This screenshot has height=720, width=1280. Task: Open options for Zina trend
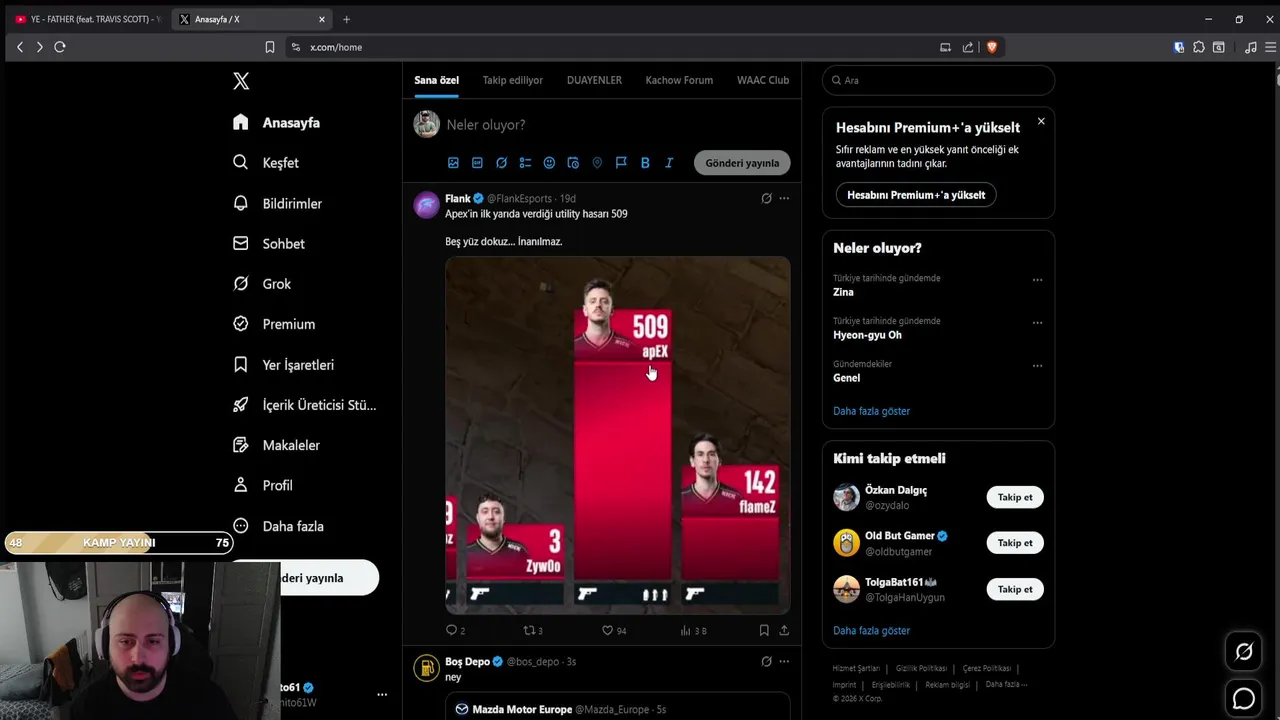[x=1037, y=280]
